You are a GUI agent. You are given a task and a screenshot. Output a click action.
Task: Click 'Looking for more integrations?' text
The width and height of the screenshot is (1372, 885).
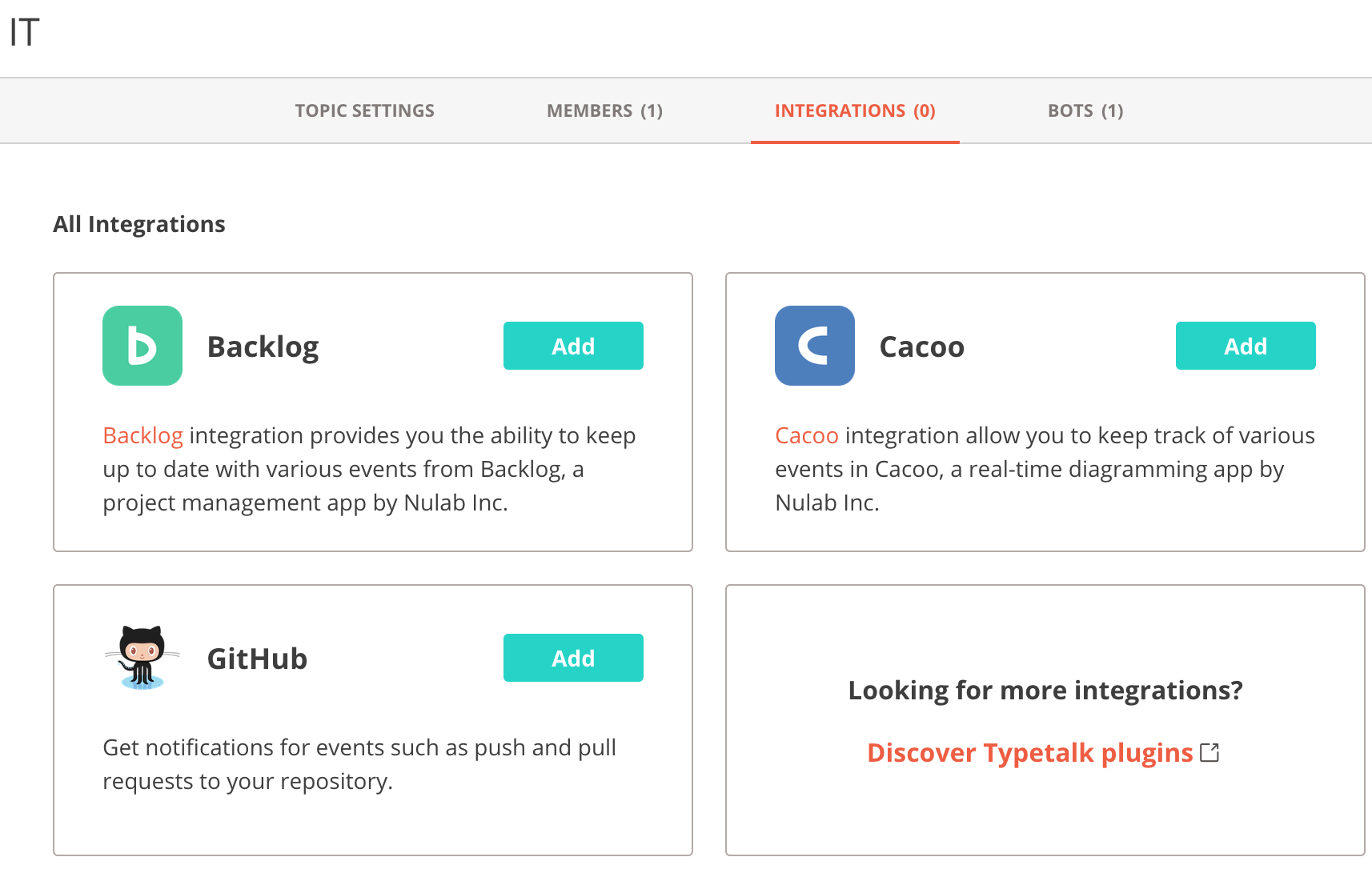click(x=1045, y=690)
